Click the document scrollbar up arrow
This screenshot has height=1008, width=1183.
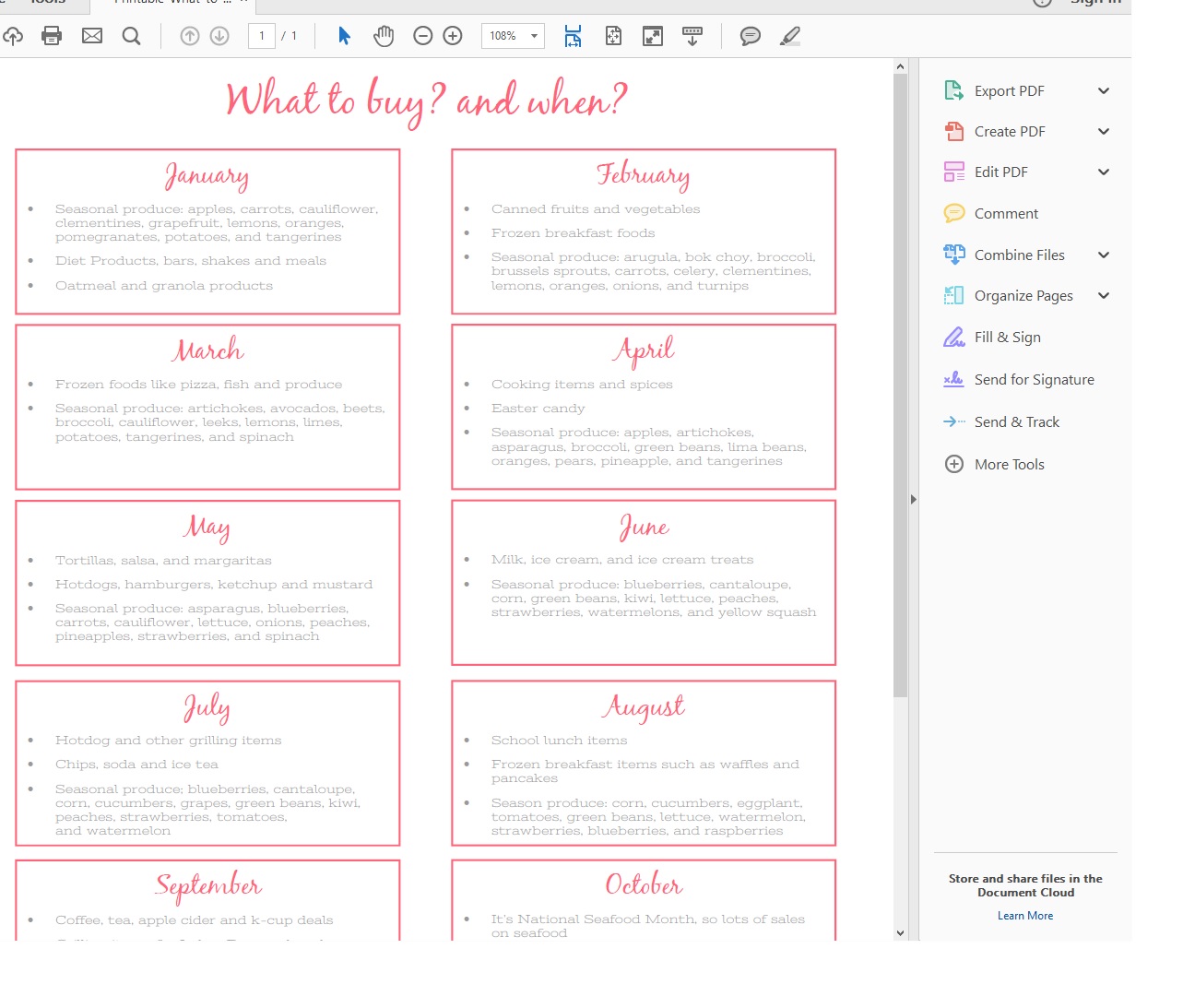(901, 66)
